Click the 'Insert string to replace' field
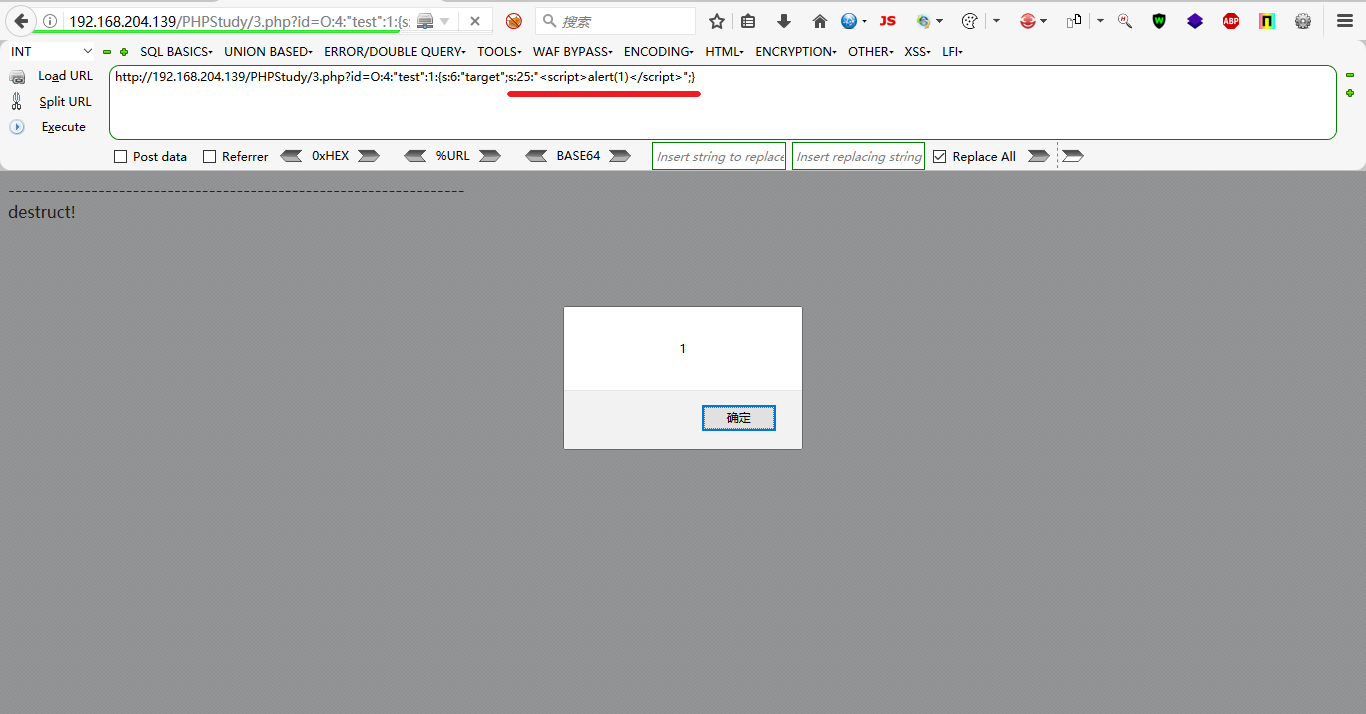Screen dimensions: 1366x714 pos(718,155)
